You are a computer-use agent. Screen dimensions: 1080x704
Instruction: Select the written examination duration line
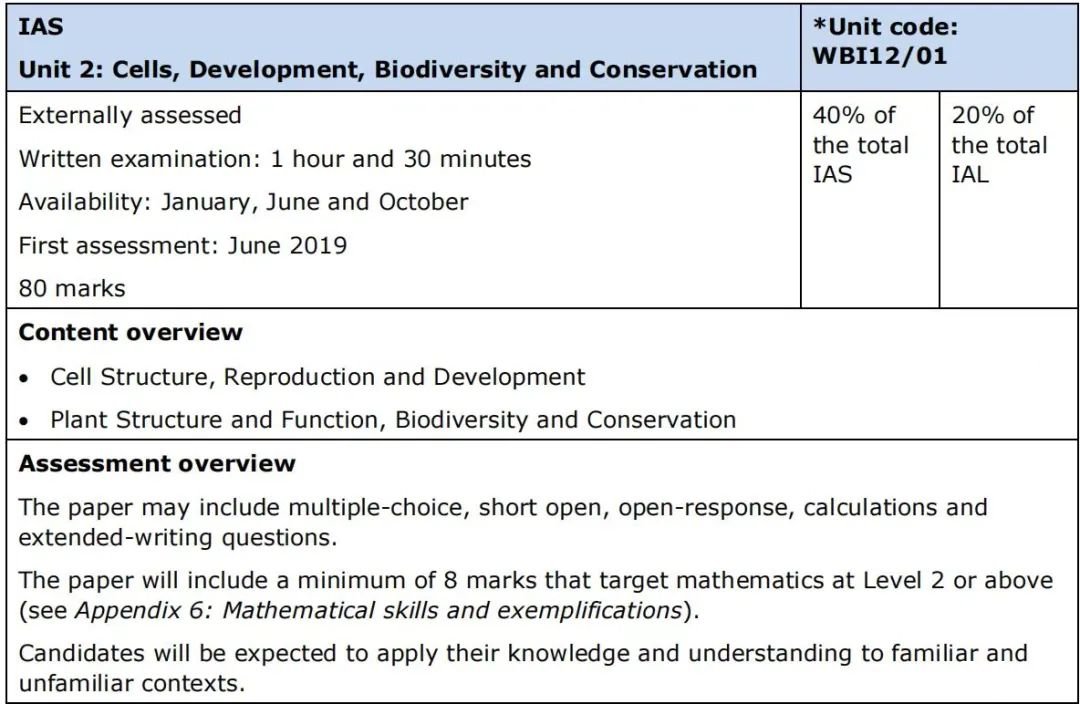(x=275, y=159)
